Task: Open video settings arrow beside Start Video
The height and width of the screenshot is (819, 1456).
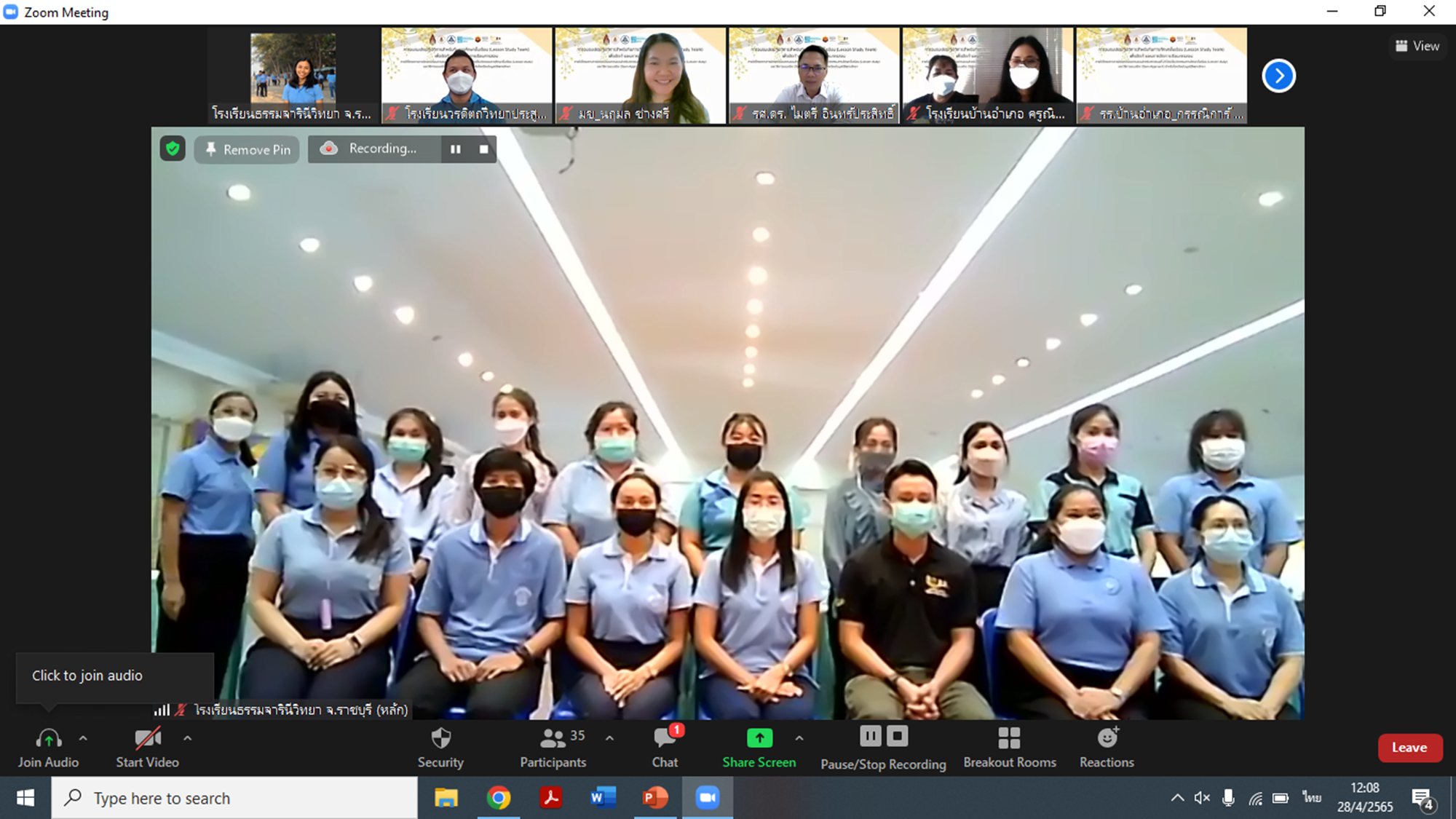Action: pos(187,738)
